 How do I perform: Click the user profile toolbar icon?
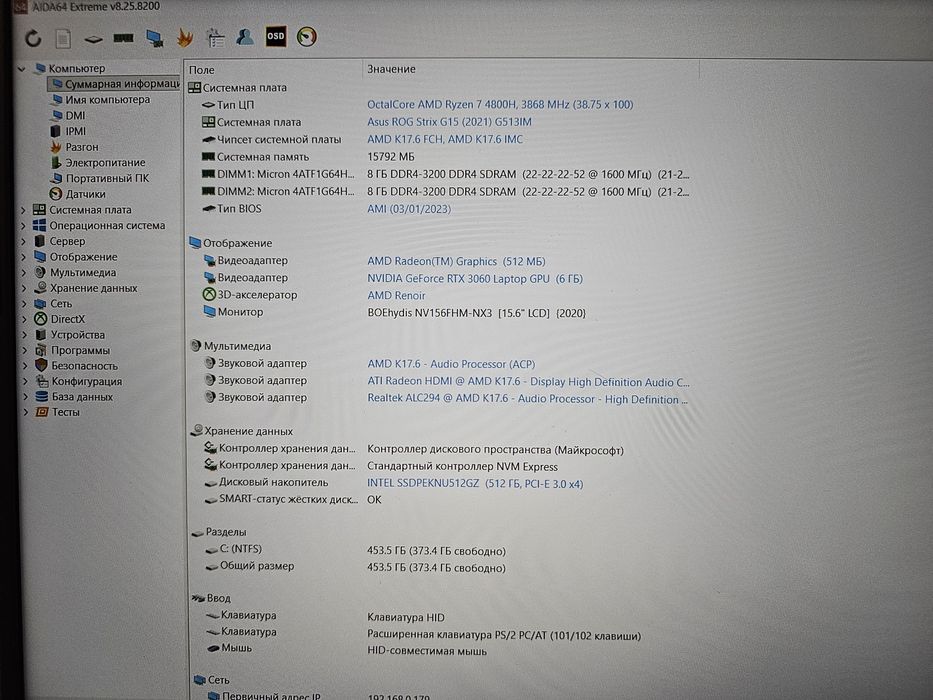245,37
